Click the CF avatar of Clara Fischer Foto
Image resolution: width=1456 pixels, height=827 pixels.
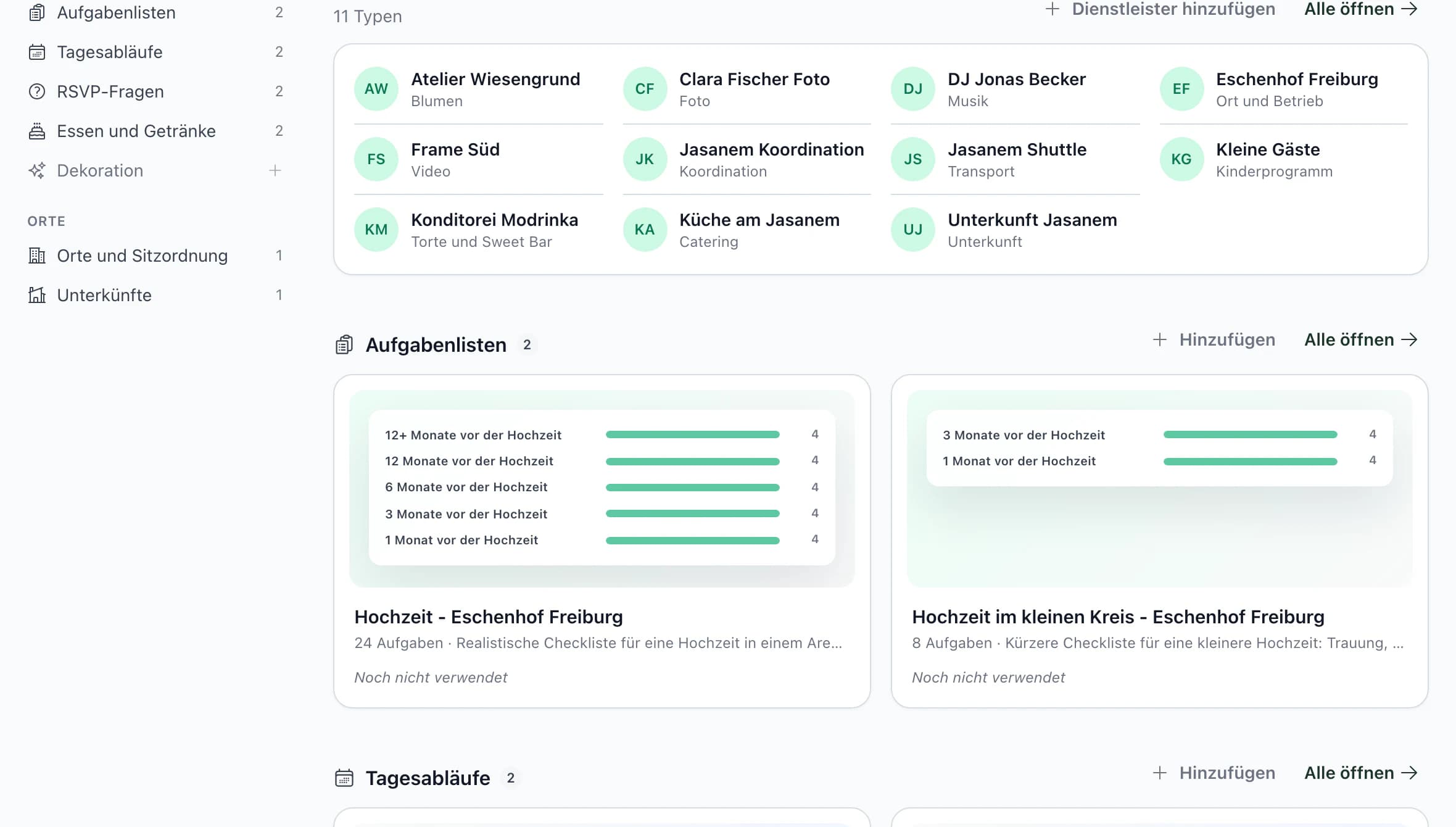click(645, 89)
